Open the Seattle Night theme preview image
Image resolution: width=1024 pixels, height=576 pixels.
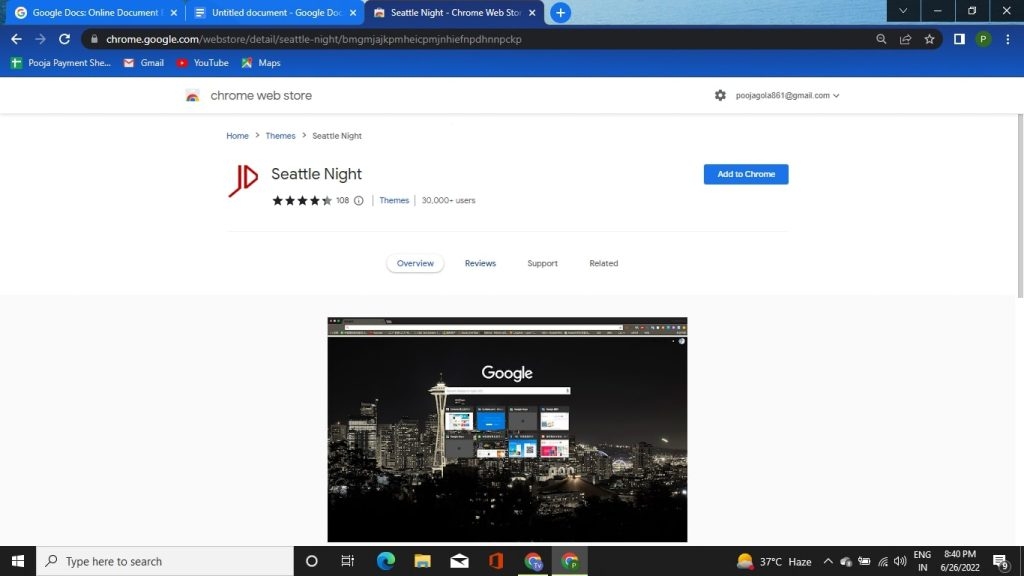[507, 430]
